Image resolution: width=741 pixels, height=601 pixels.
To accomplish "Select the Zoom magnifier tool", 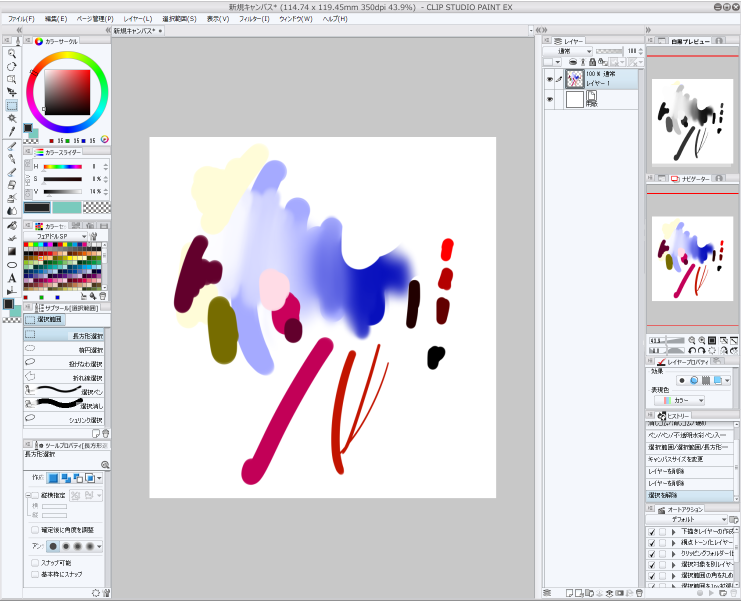I will coord(11,53).
